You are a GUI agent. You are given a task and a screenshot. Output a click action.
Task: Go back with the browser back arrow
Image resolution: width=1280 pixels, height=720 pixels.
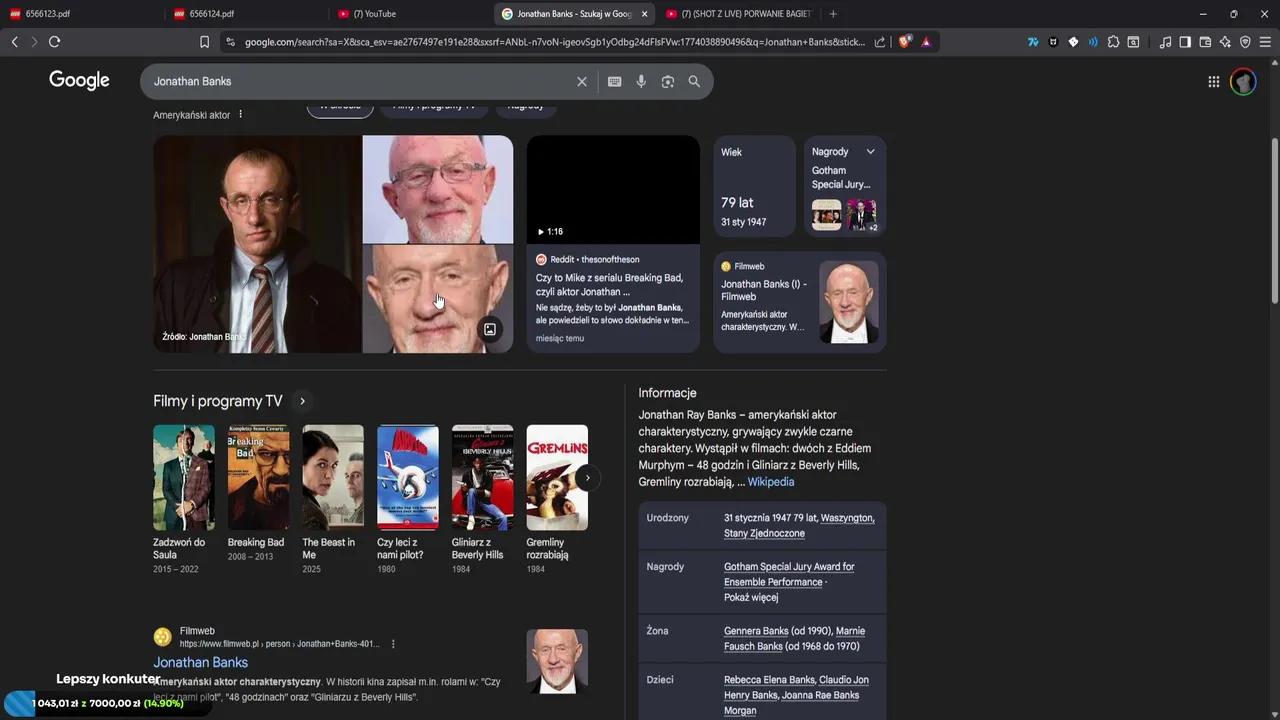[14, 42]
